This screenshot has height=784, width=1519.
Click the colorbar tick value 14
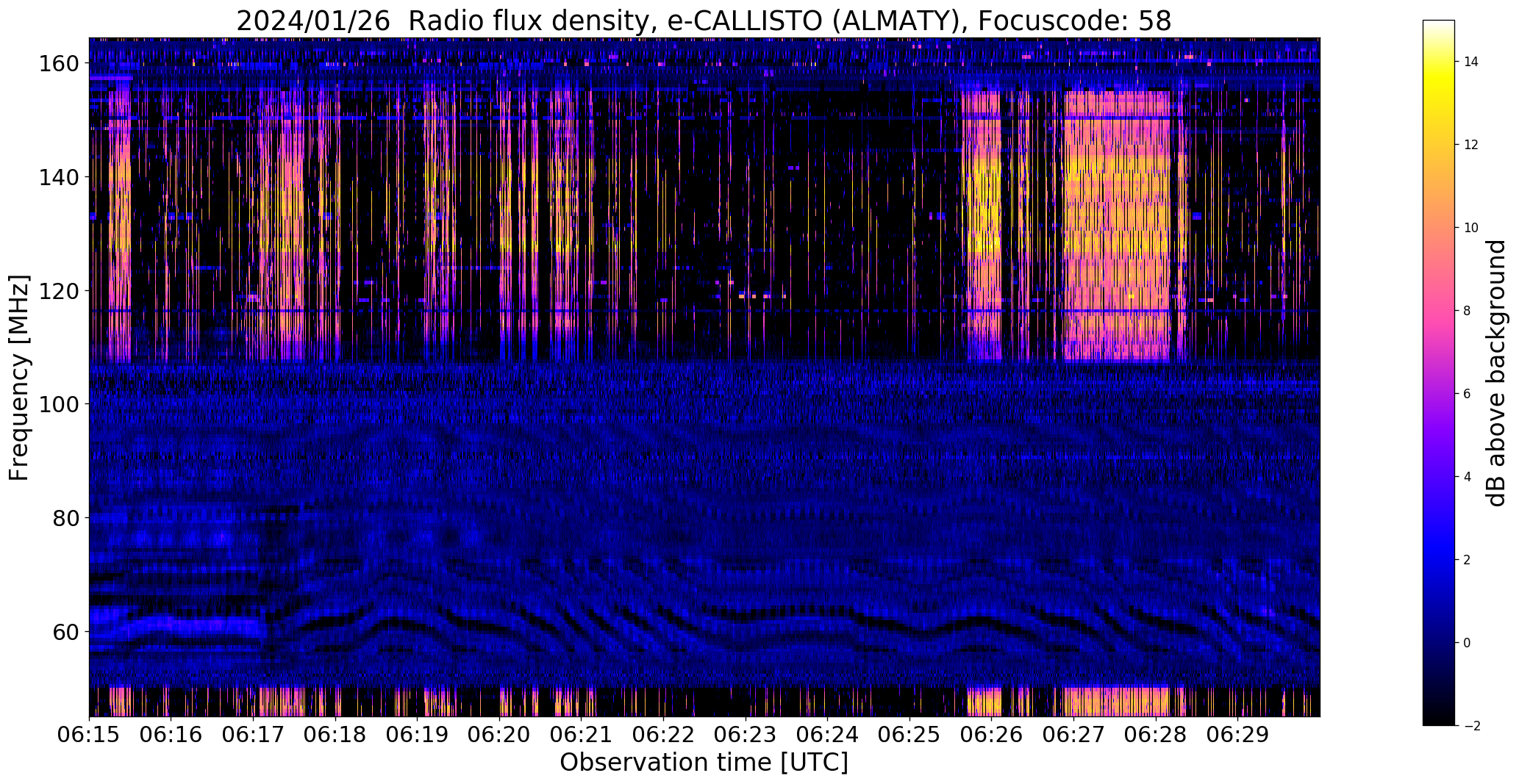1471,62
